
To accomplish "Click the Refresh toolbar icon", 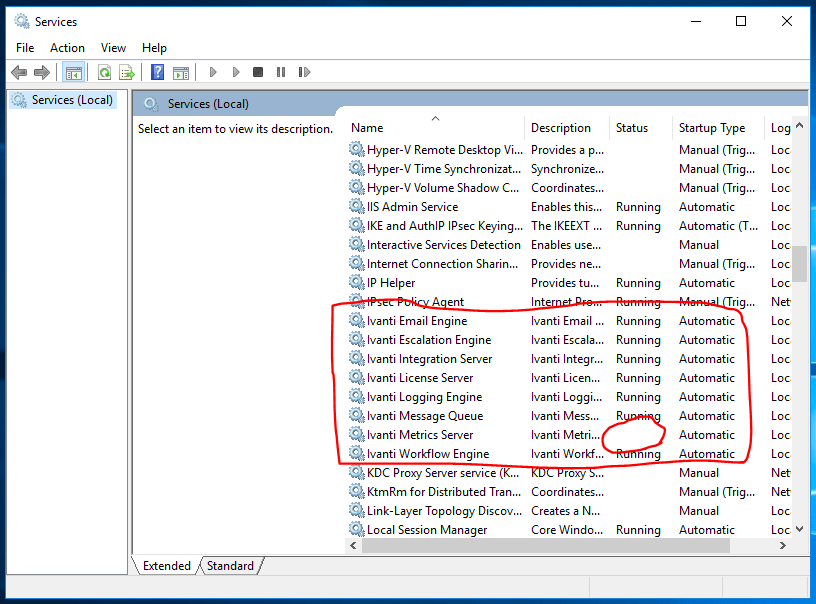I will [x=105, y=72].
